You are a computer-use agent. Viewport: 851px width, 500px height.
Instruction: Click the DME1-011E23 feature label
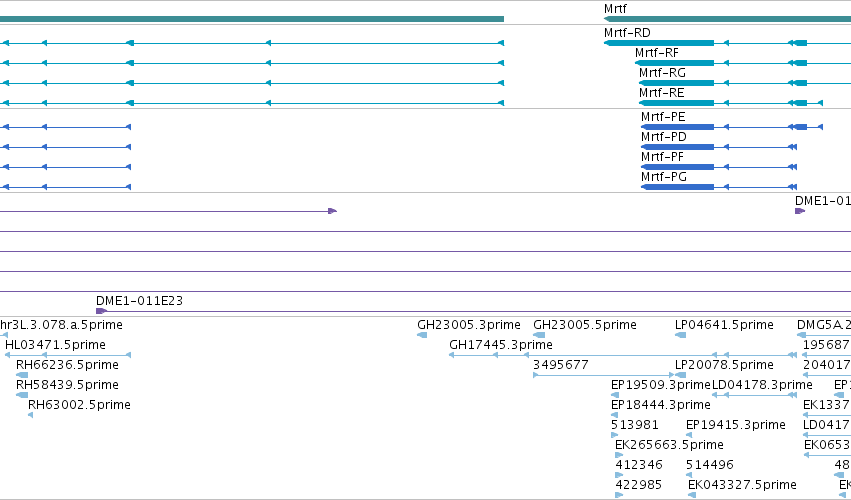click(139, 301)
